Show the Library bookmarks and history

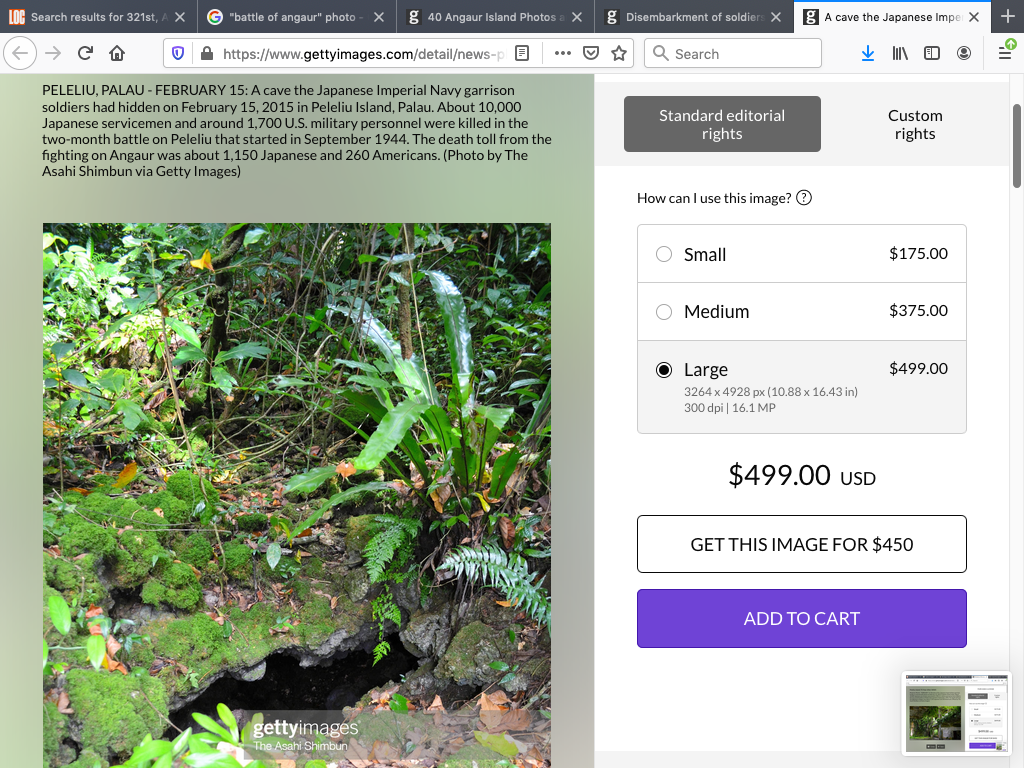[x=899, y=53]
